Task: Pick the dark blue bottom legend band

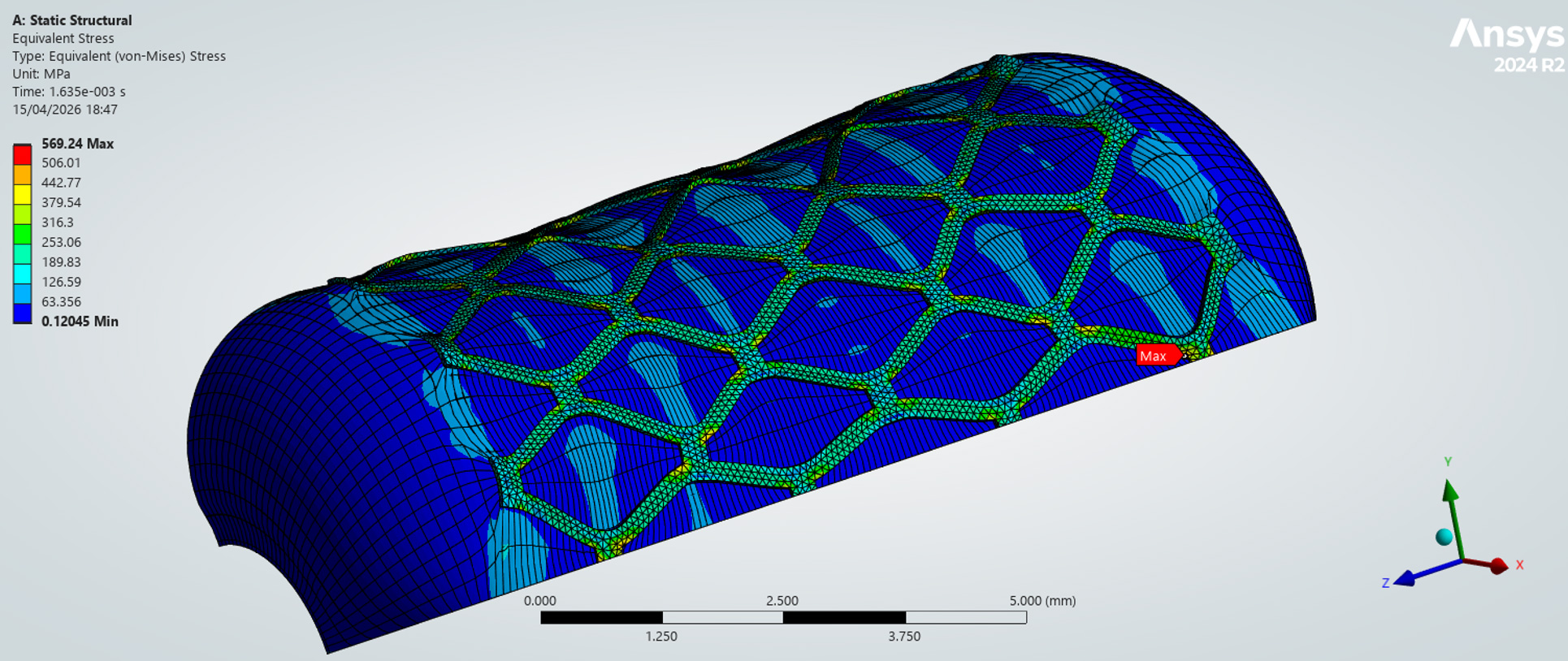Action: [22, 313]
